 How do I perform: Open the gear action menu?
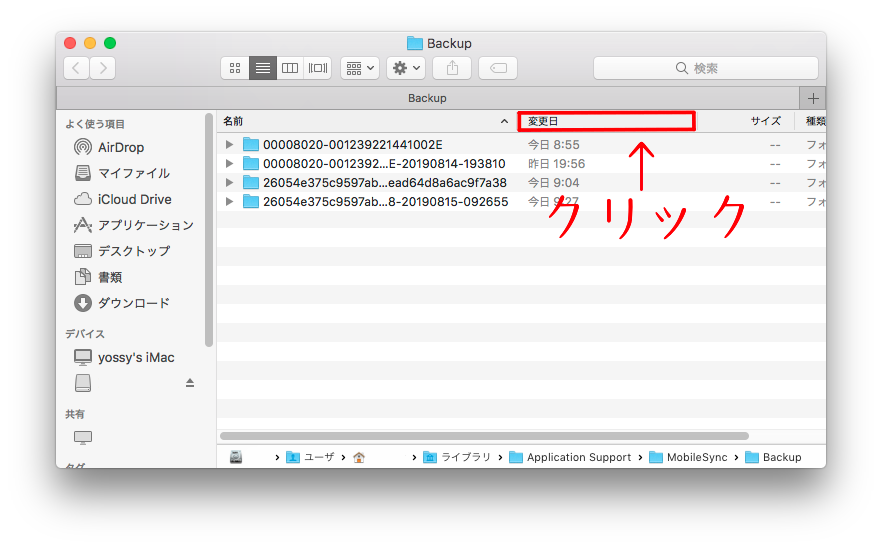pos(406,68)
